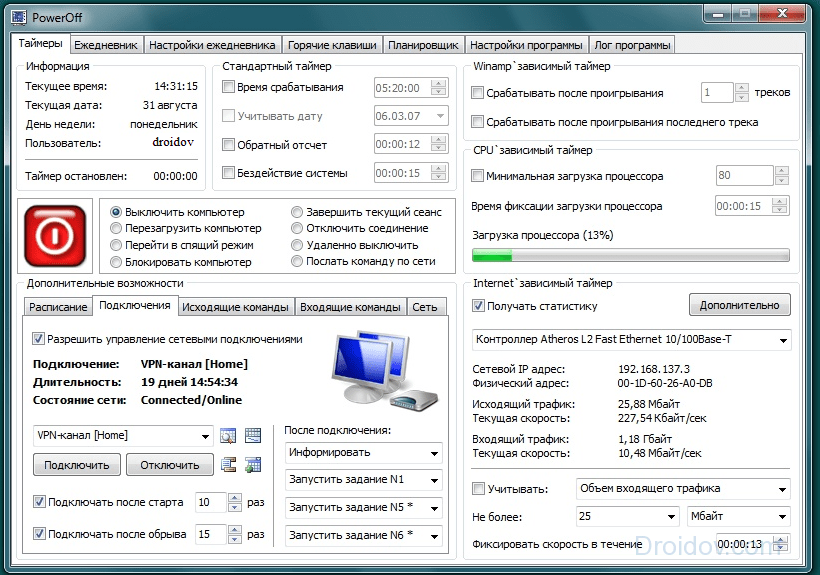Image resolution: width=820 pixels, height=575 pixels.
Task: Click the CPU load progress bar
Action: [x=630, y=255]
